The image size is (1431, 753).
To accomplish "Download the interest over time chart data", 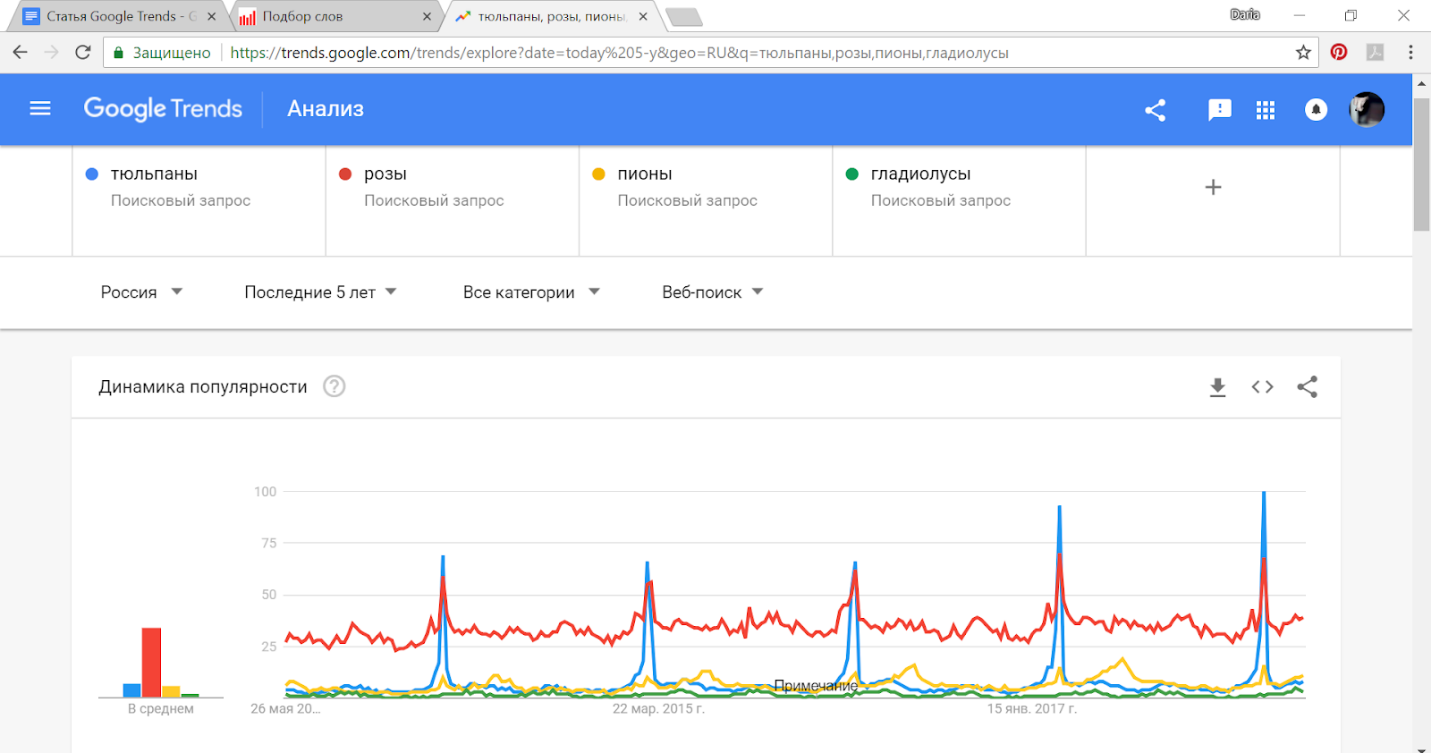I will (1217, 387).
